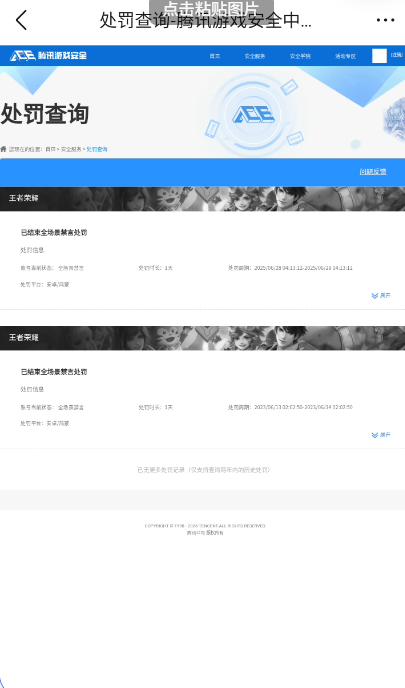Click the home icon in the breadcrumb
405x688 pixels.
click(x=4, y=149)
